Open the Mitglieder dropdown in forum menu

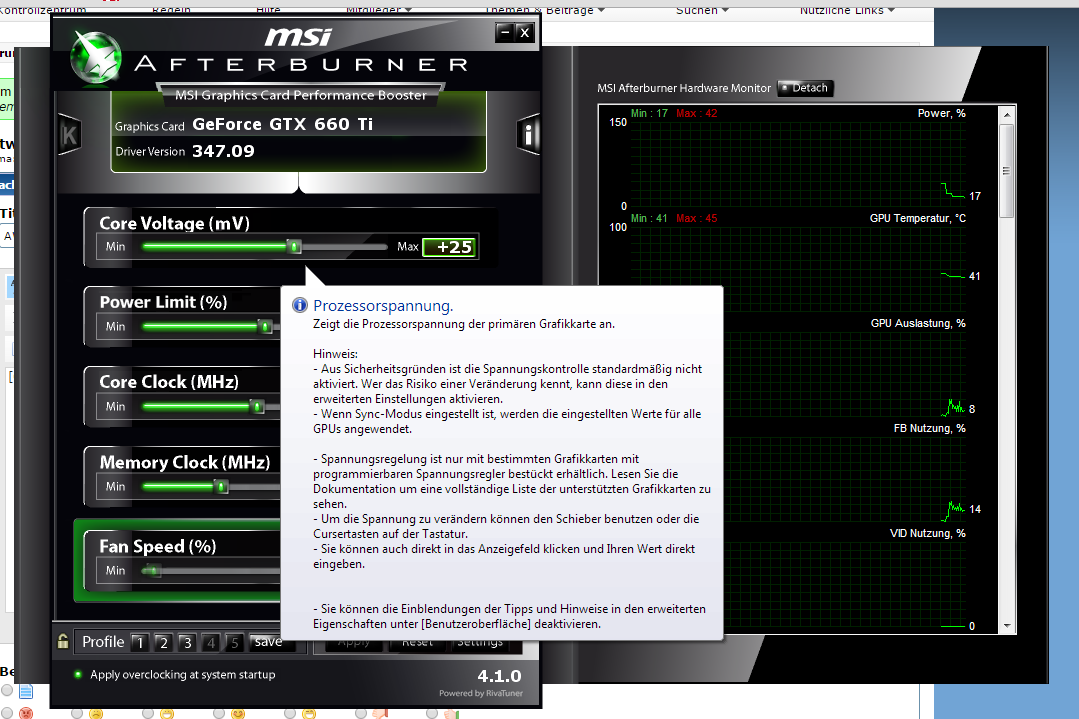pyautogui.click(x=379, y=9)
